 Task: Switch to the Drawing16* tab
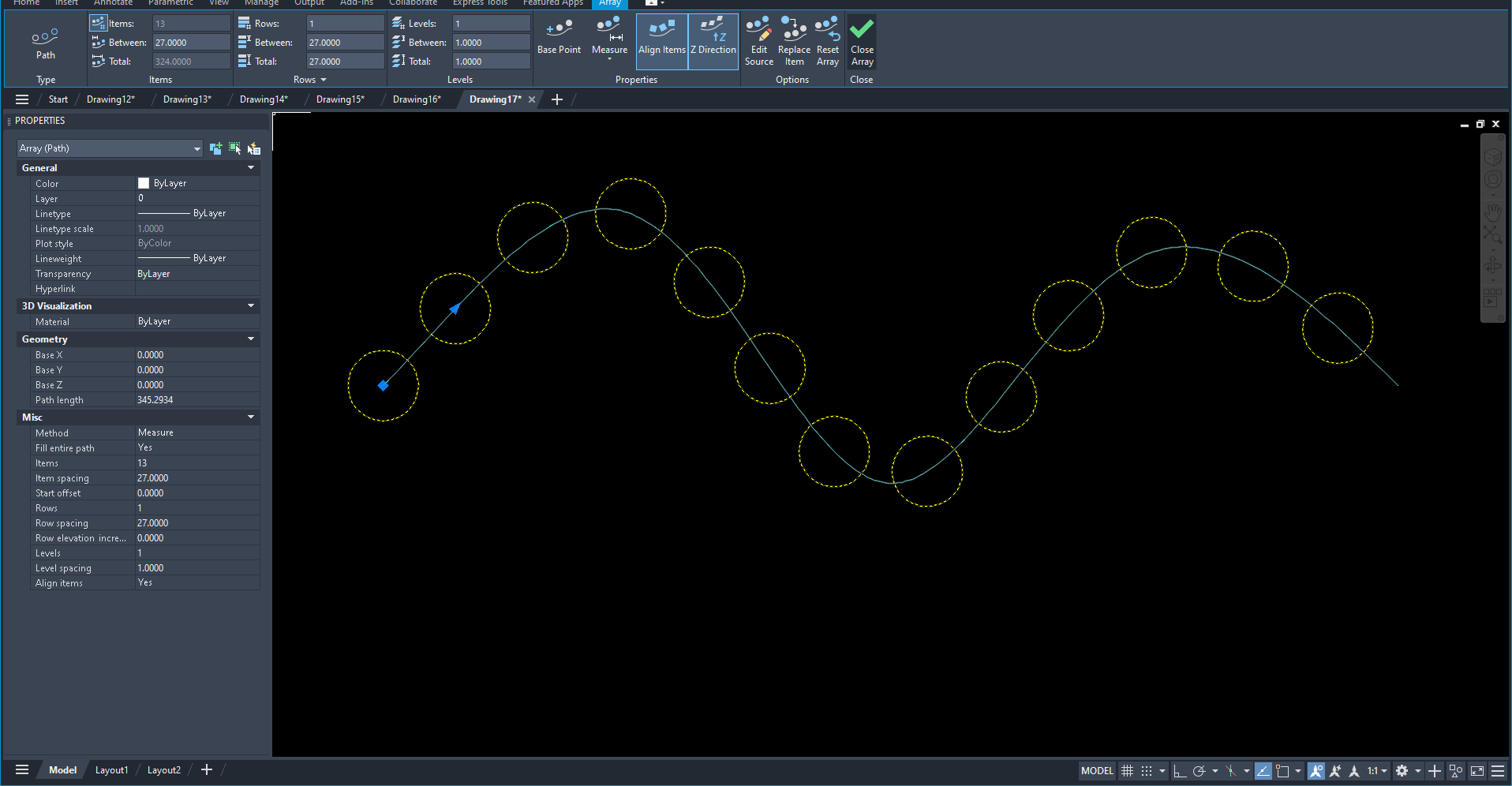coord(417,99)
